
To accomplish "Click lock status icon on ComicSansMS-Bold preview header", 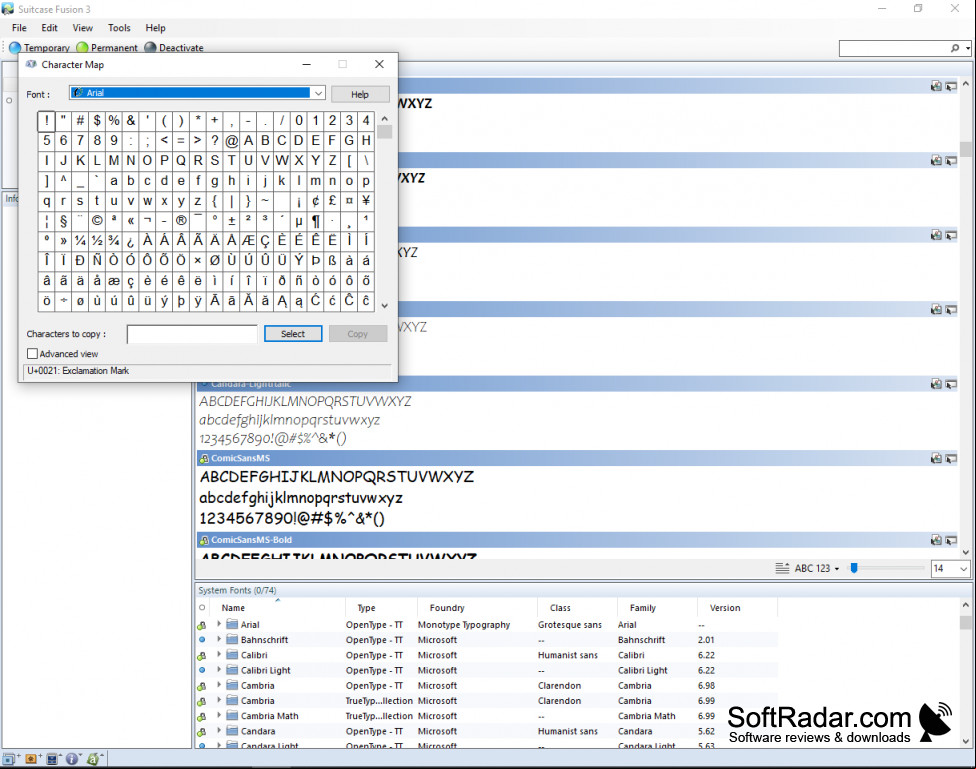I will point(204,540).
